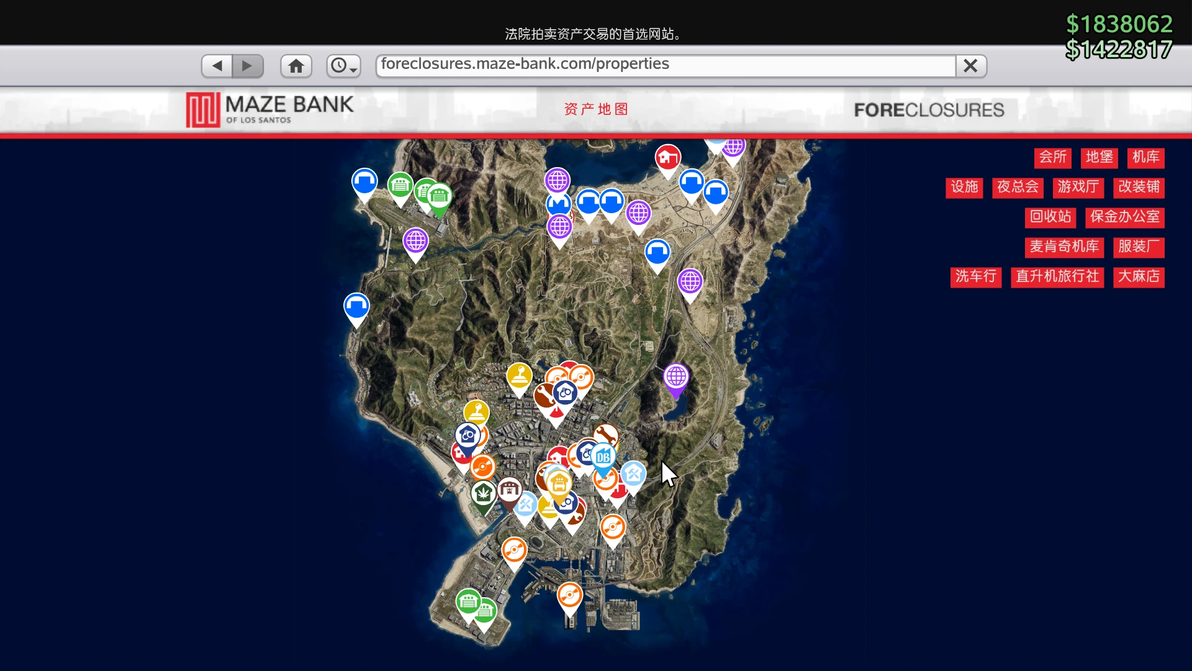This screenshot has height=671, width=1192.
Task: Select the light blue salvage yard marker near the cursor
Action: (x=632, y=476)
